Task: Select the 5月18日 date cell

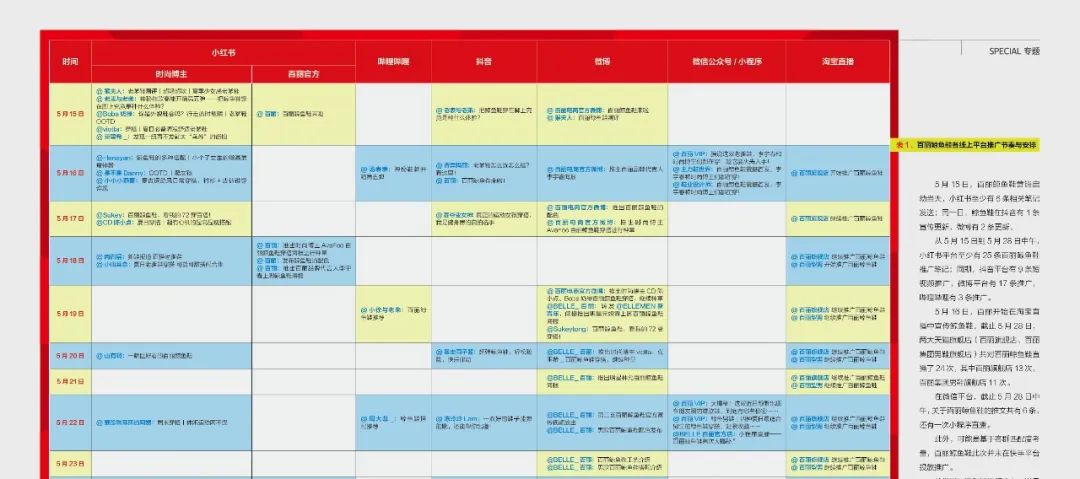Action: pos(70,261)
